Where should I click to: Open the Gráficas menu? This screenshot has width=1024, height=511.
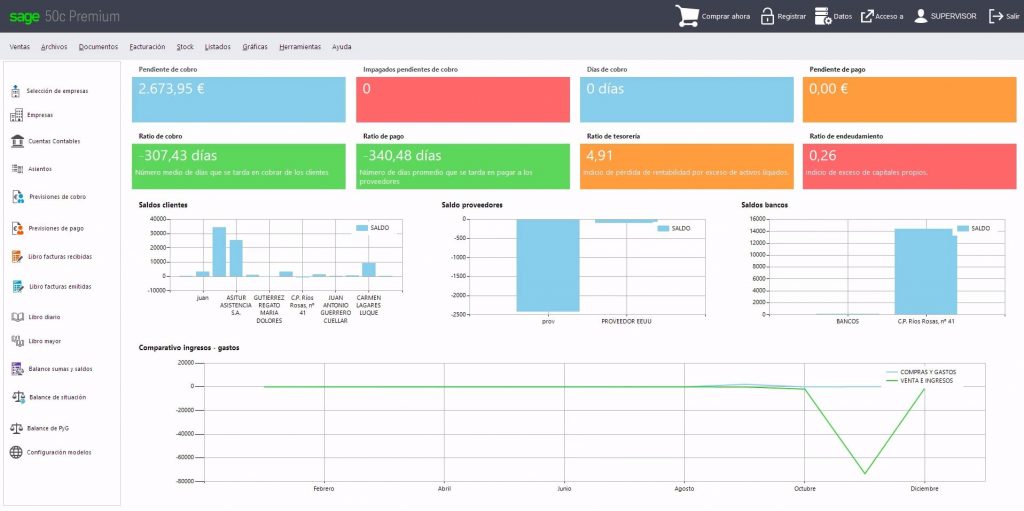255,47
